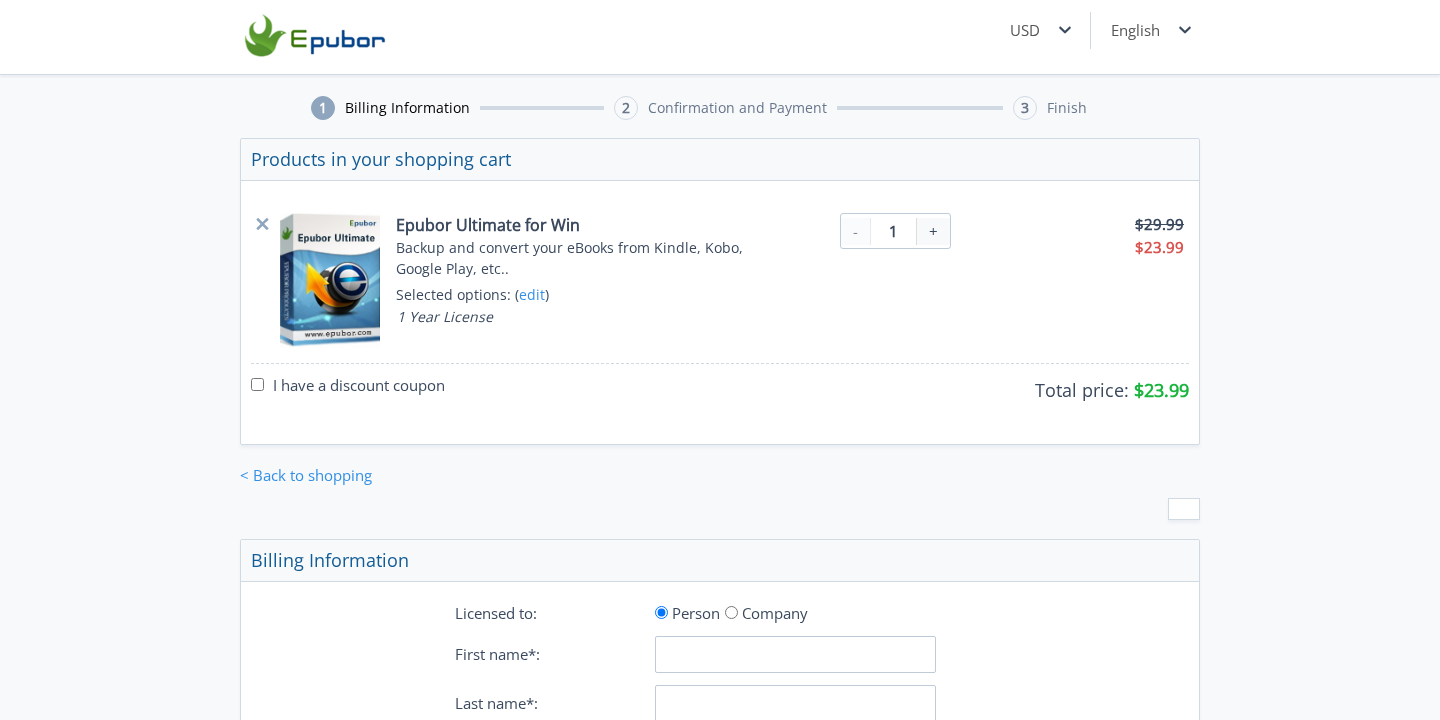Increase quantity with plus button
The width and height of the screenshot is (1440, 720).
click(x=933, y=231)
